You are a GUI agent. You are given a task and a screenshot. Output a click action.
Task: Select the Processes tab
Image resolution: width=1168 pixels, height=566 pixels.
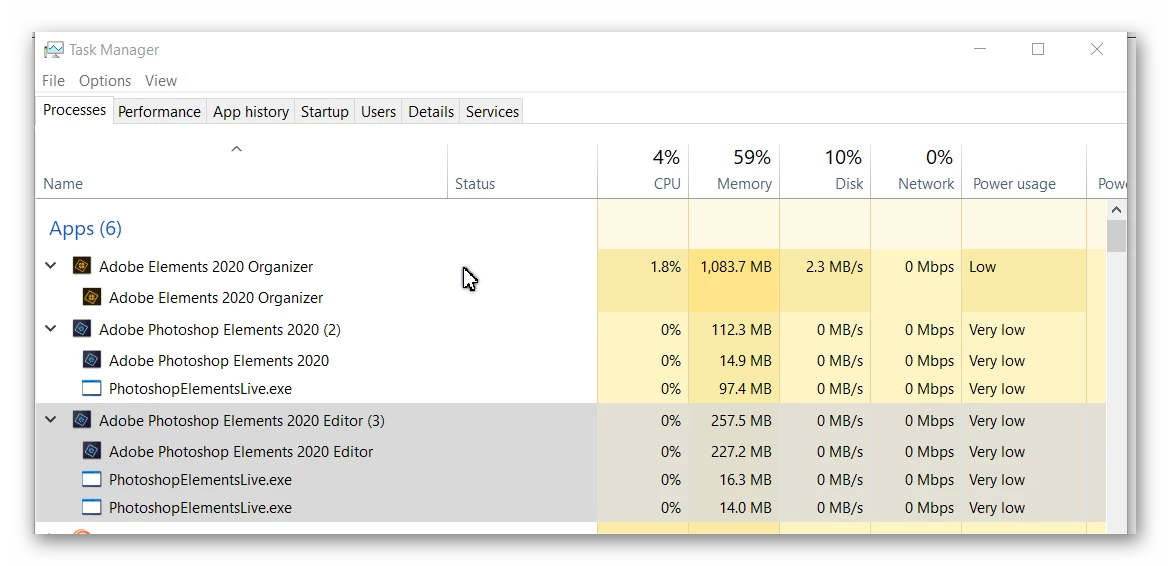(74, 110)
